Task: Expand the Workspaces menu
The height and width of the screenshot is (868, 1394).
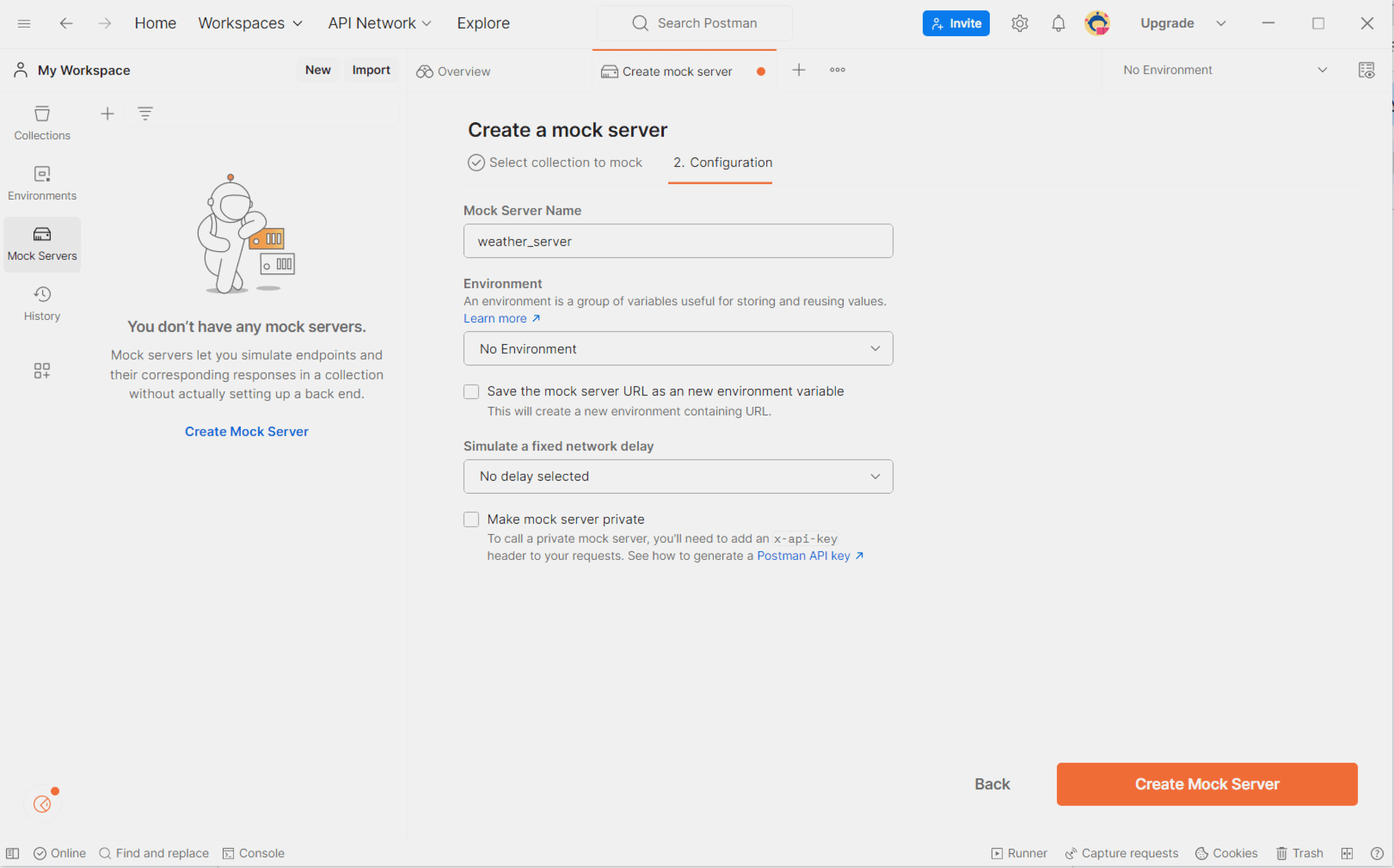Action: pyautogui.click(x=250, y=24)
